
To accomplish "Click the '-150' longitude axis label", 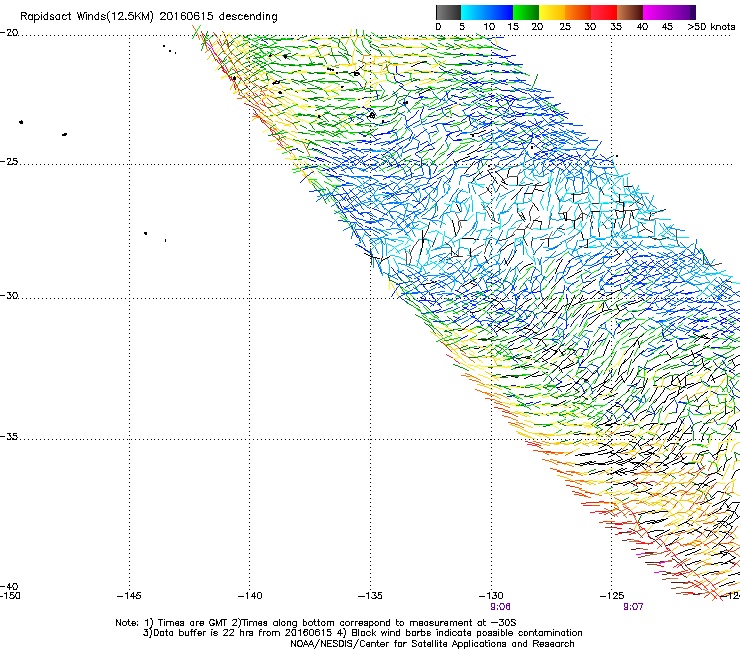I will point(10,596).
